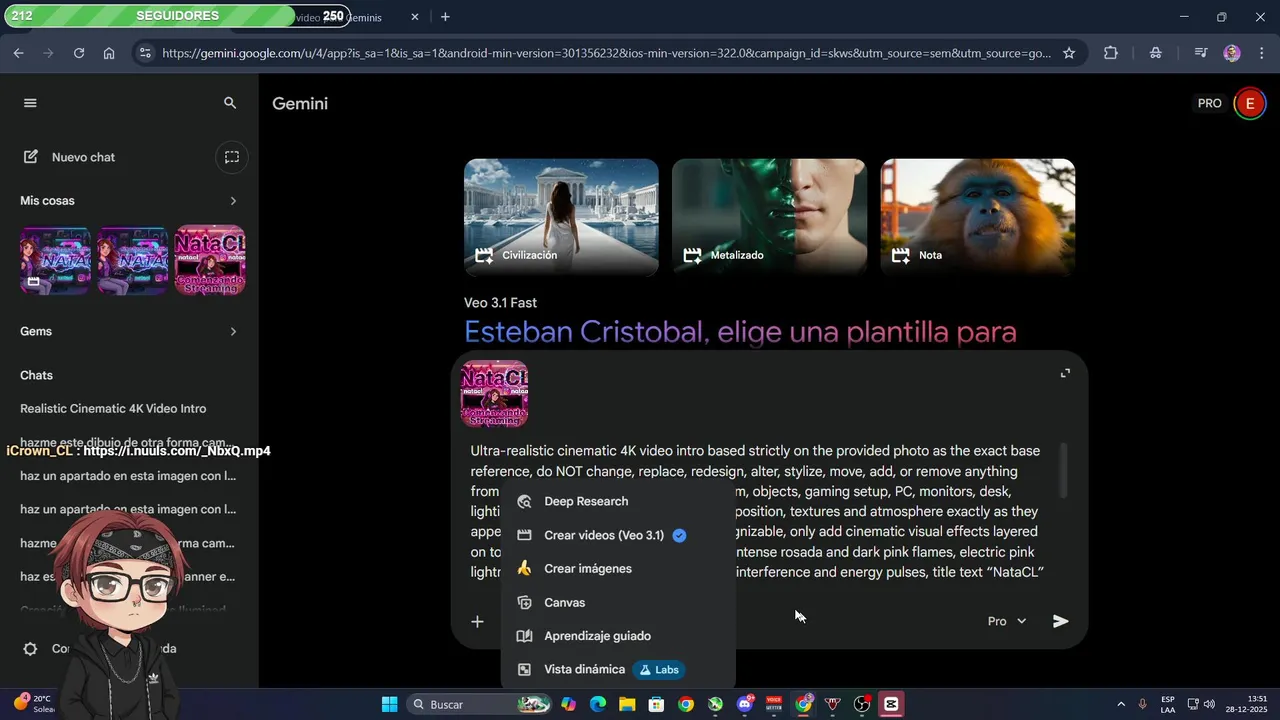
Task: Select the Civilización video template card
Action: click(x=561, y=216)
